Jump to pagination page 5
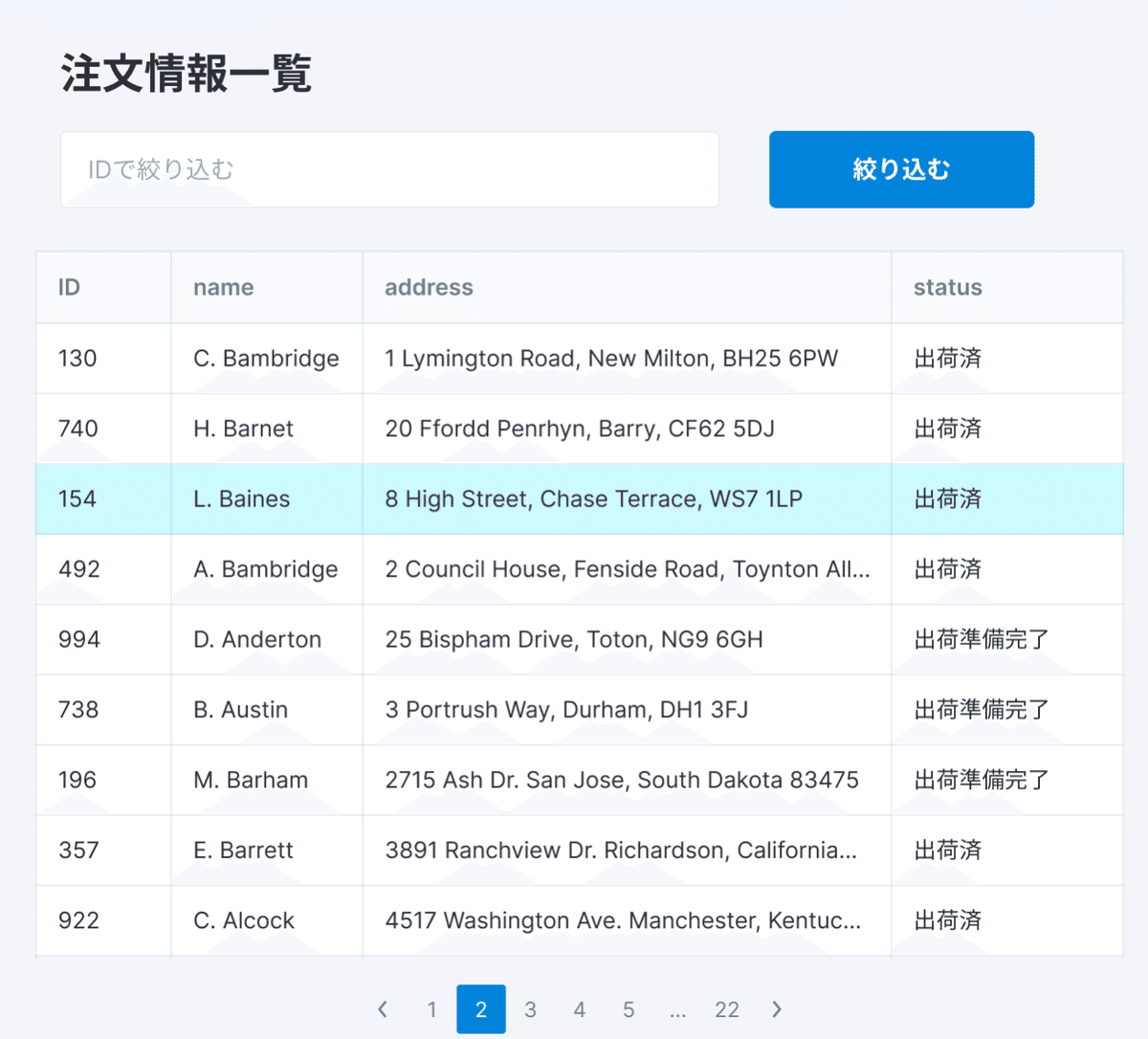This screenshot has height=1039, width=1148. point(629,1009)
